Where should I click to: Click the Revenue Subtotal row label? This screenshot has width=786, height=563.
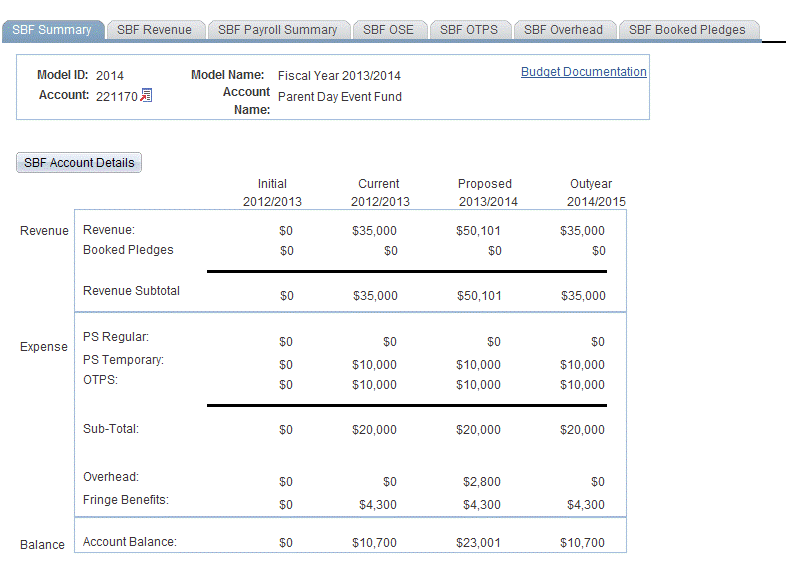(x=131, y=291)
